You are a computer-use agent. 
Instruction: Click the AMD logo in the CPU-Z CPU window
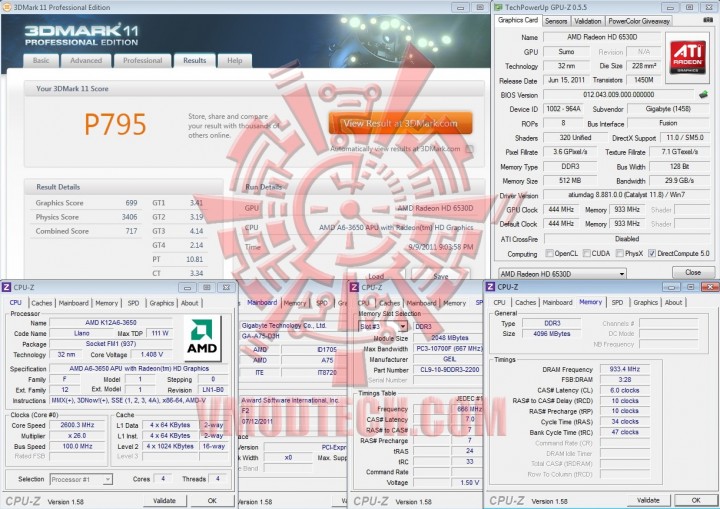tap(202, 338)
